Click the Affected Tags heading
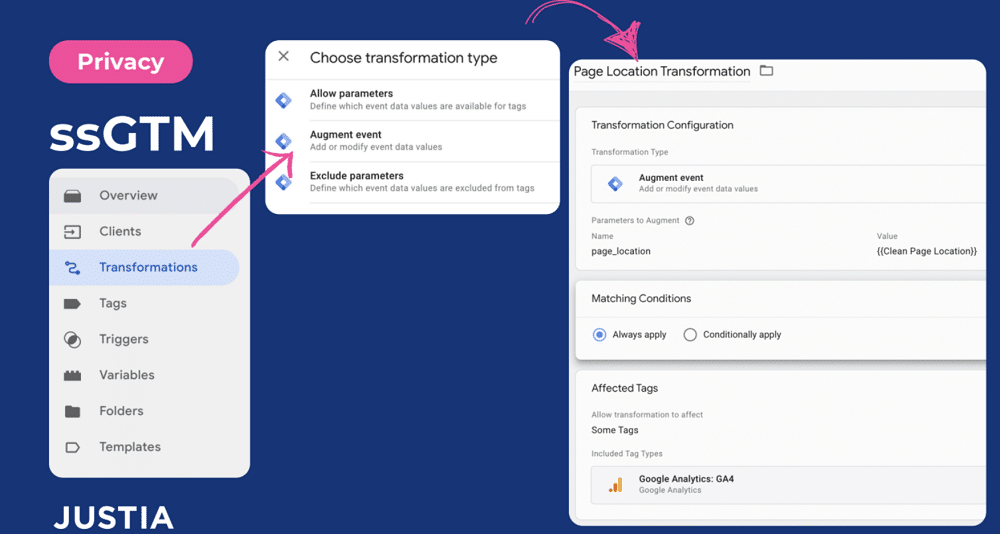The image size is (1000, 534). [624, 388]
